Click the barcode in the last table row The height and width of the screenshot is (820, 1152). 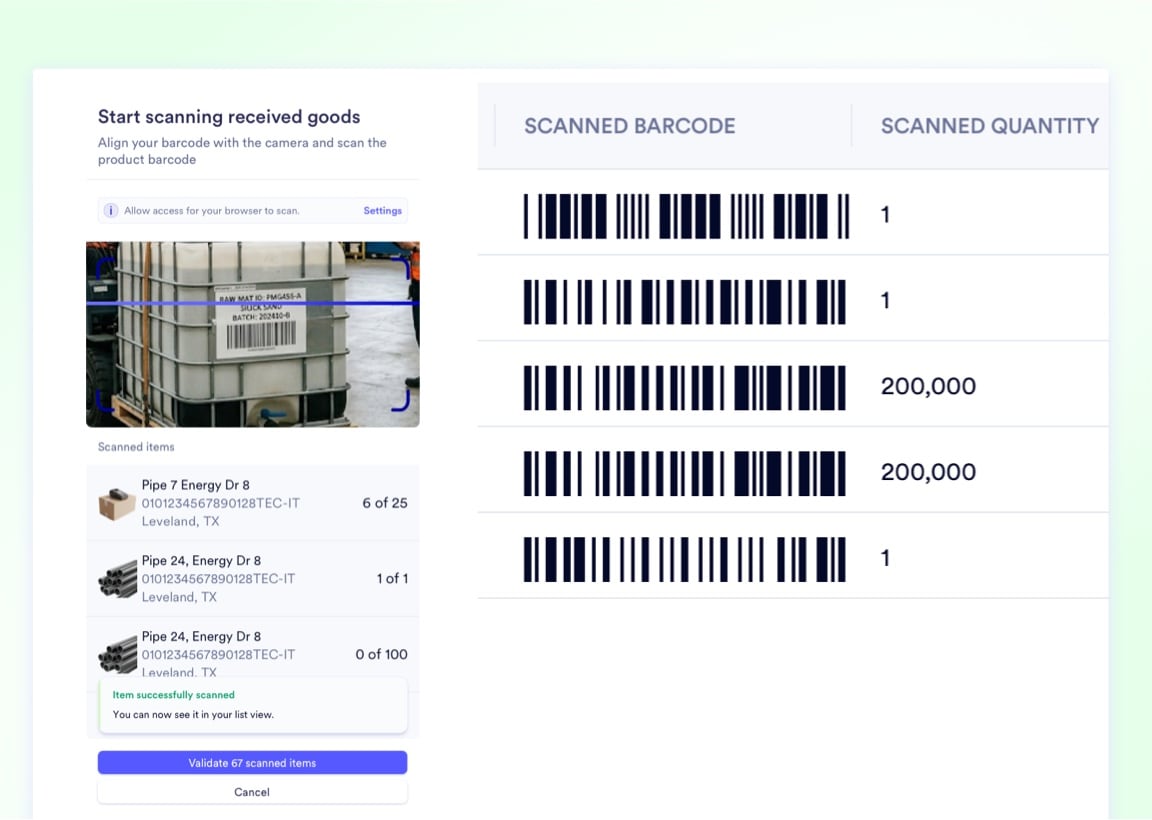(x=685, y=560)
